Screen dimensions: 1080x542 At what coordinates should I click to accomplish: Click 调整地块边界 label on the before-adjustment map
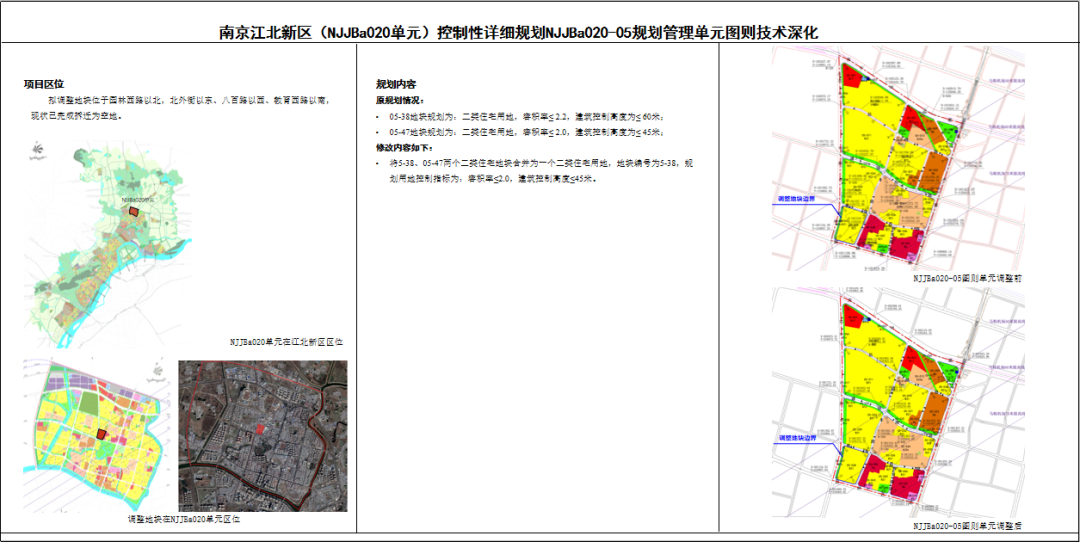point(796,199)
